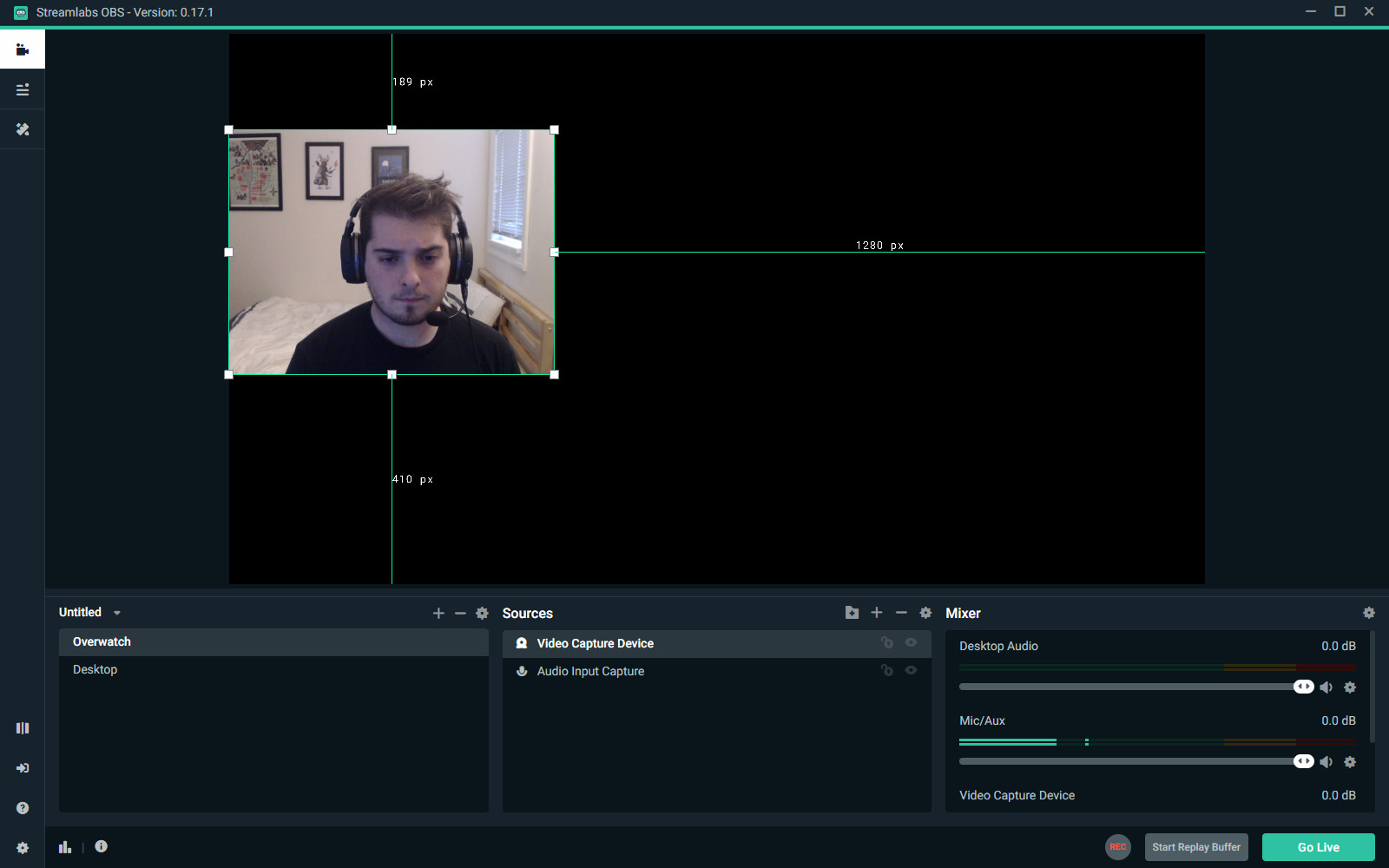The height and width of the screenshot is (868, 1389).
Task: Add a source folder in Sources panel
Action: pos(852,613)
